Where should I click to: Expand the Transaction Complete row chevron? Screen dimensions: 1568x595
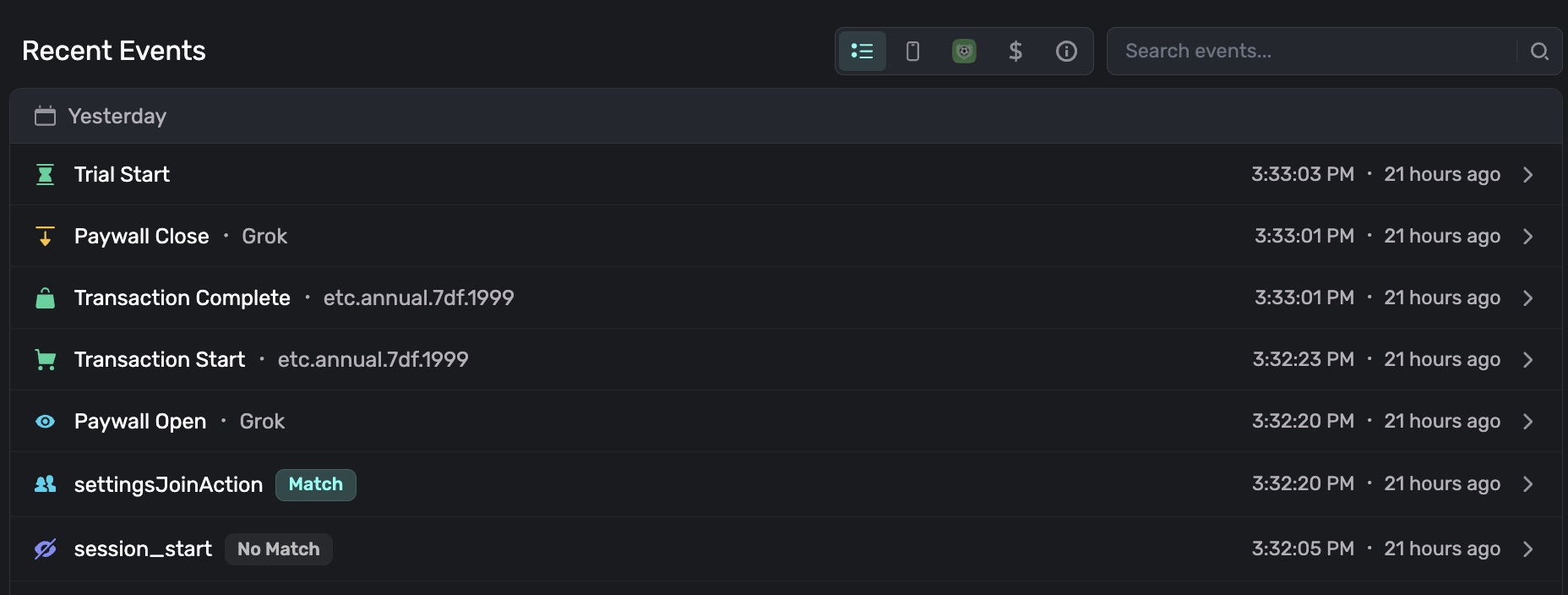[x=1527, y=298]
